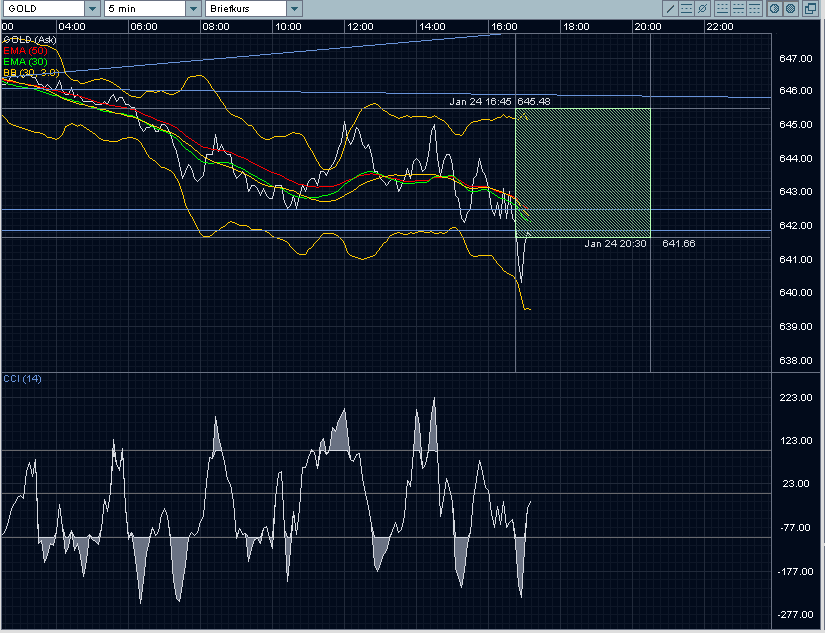Click the Jan 24 16:45 marker label
The height and width of the screenshot is (633, 825).
coord(480,101)
